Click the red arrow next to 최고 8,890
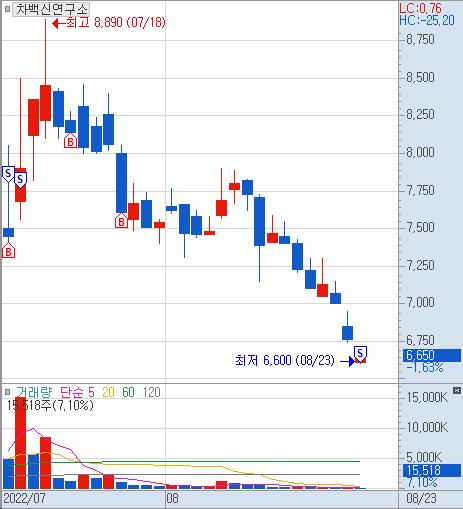Viewport: 463px width, 509px height. coord(59,23)
